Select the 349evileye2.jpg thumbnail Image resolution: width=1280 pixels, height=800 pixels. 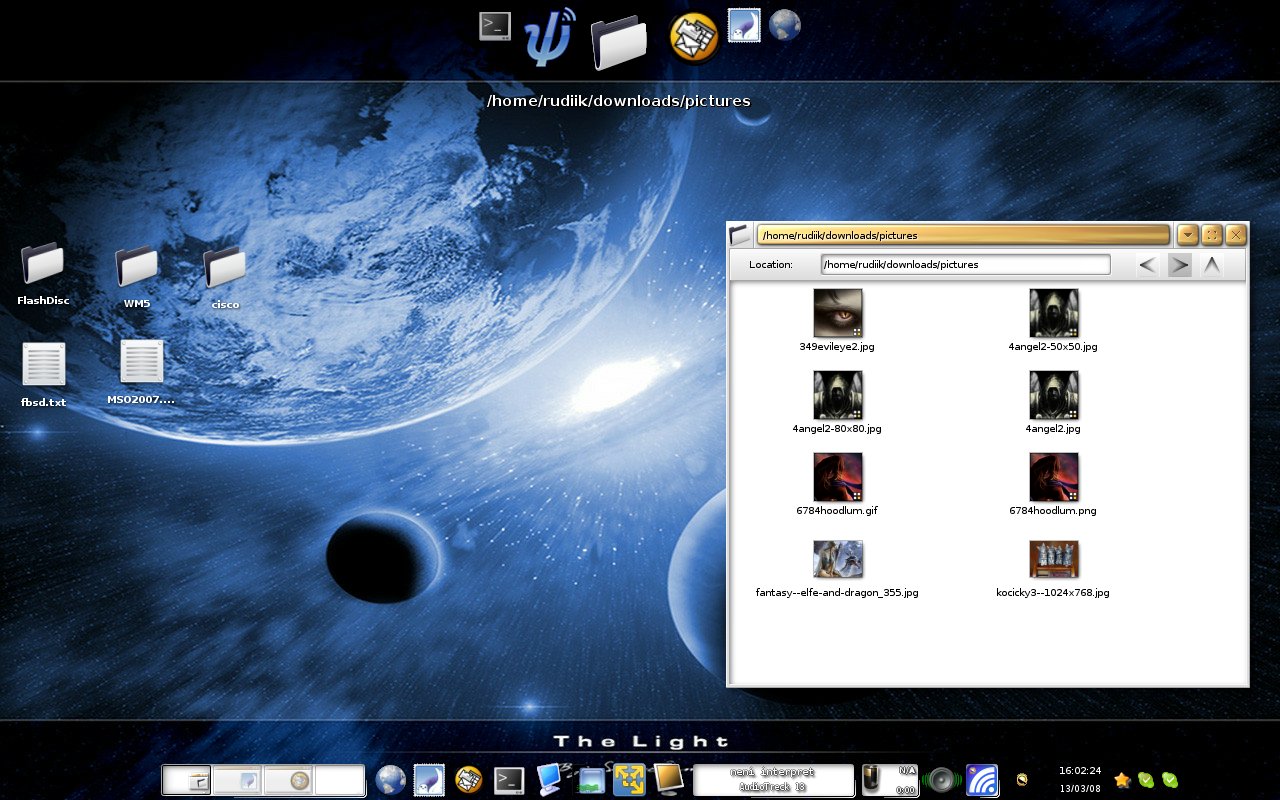[x=837, y=313]
